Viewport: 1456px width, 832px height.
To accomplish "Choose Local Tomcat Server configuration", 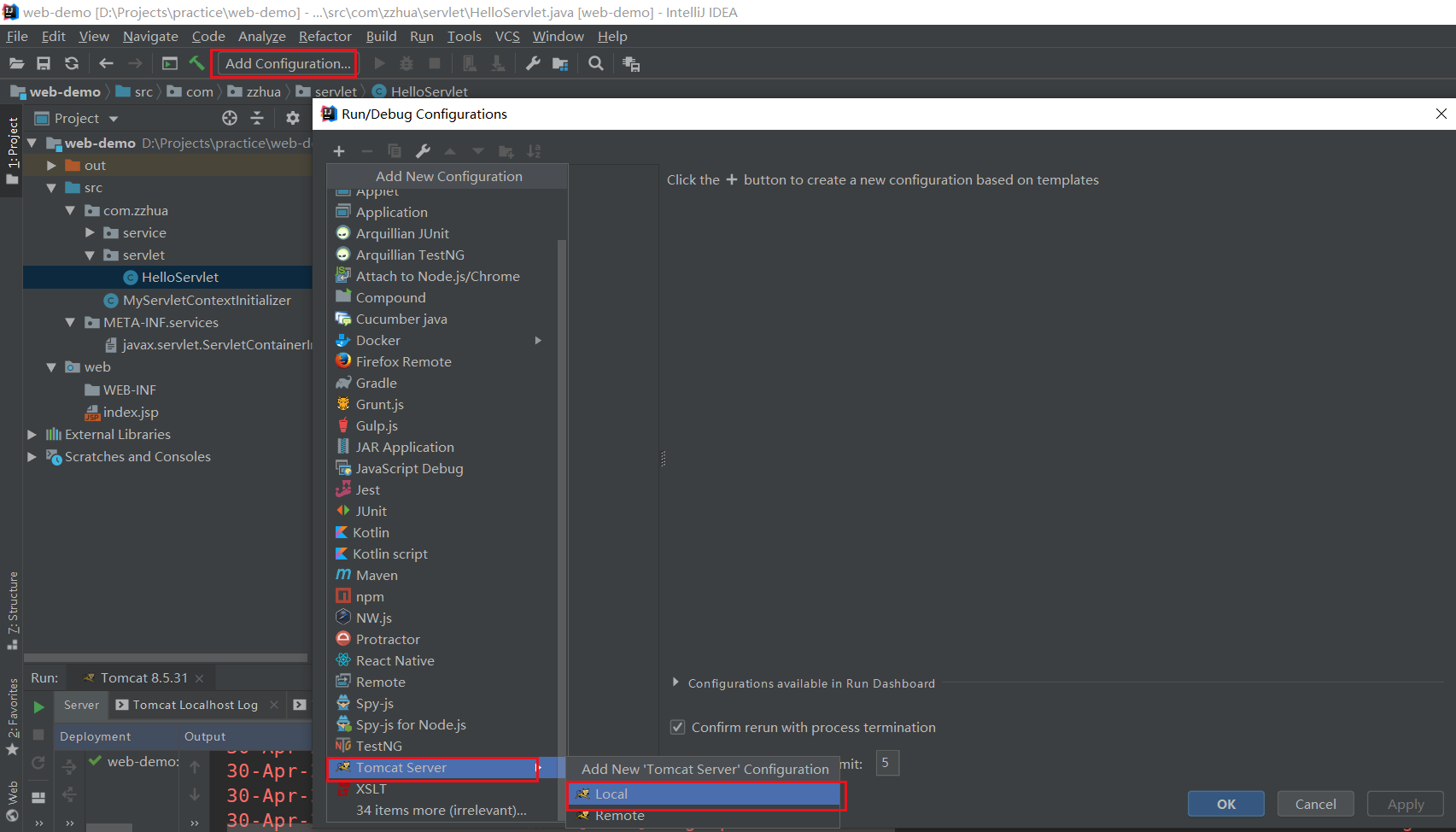I will pos(704,794).
